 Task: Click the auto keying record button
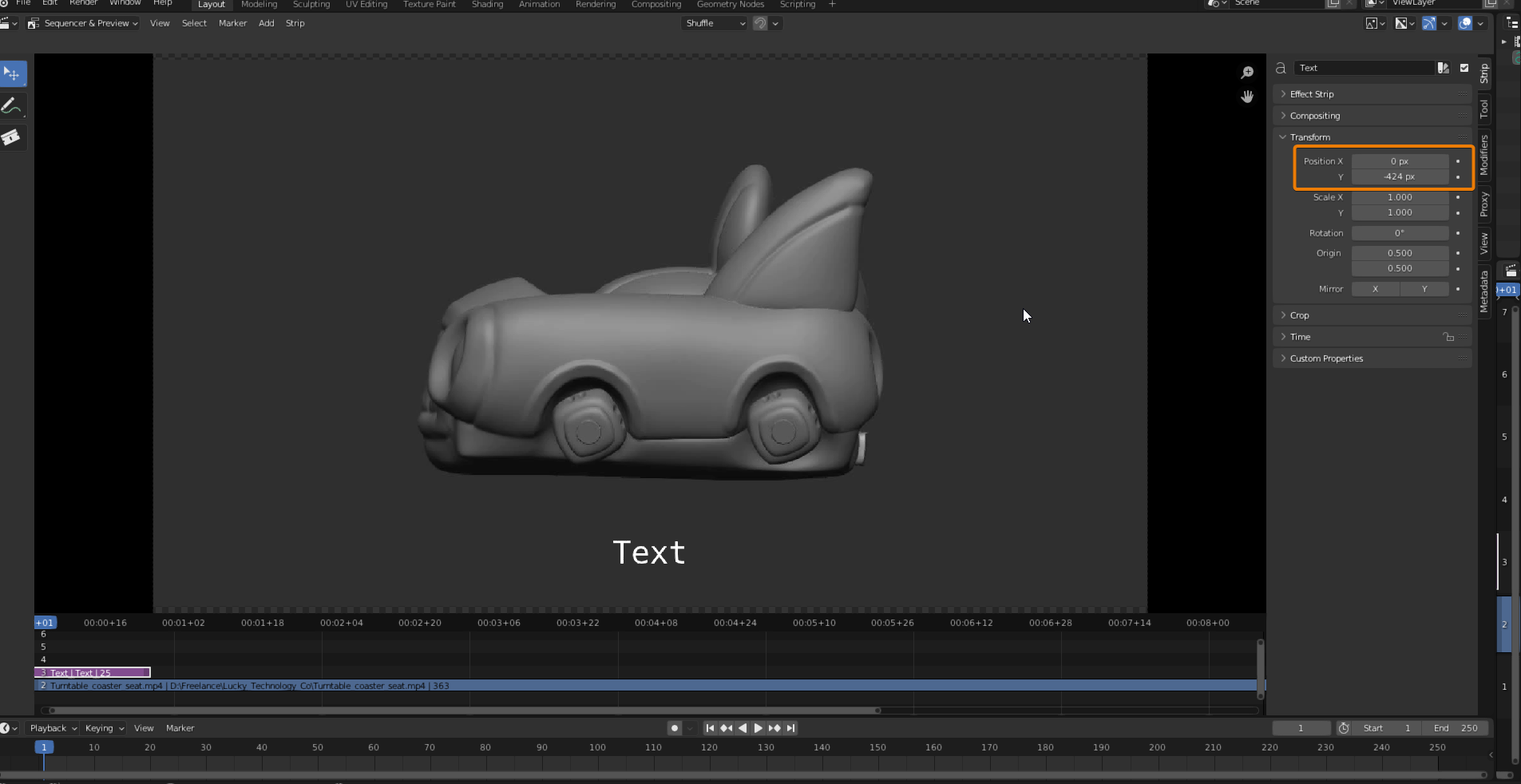coord(675,728)
